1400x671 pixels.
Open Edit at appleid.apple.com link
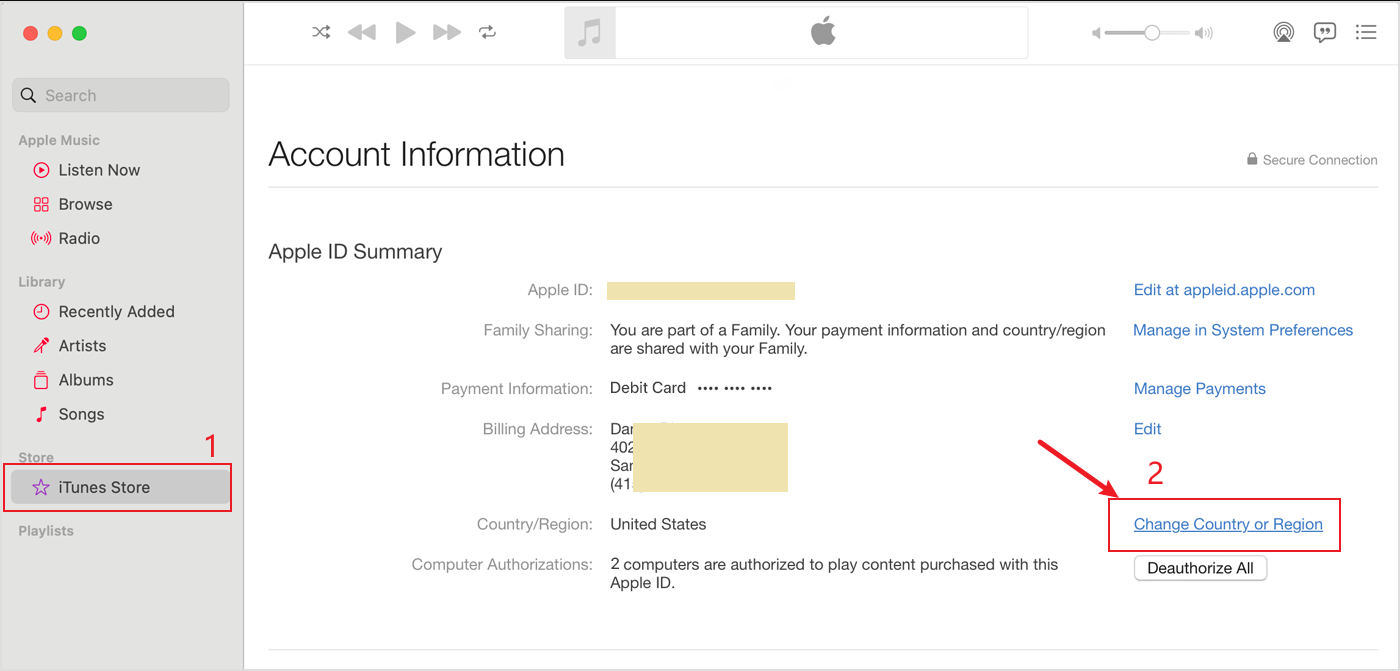(1224, 290)
